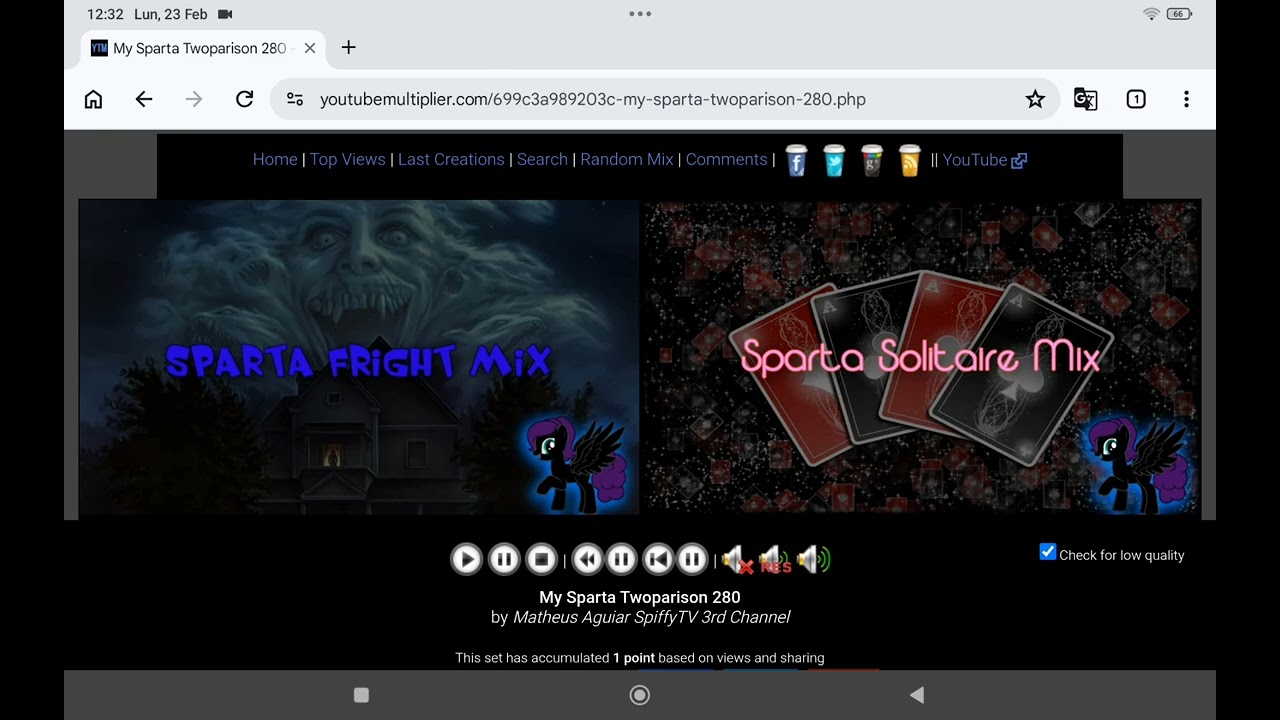This screenshot has width=1280, height=720.
Task: Open the YouTube external link
Action: point(985,159)
